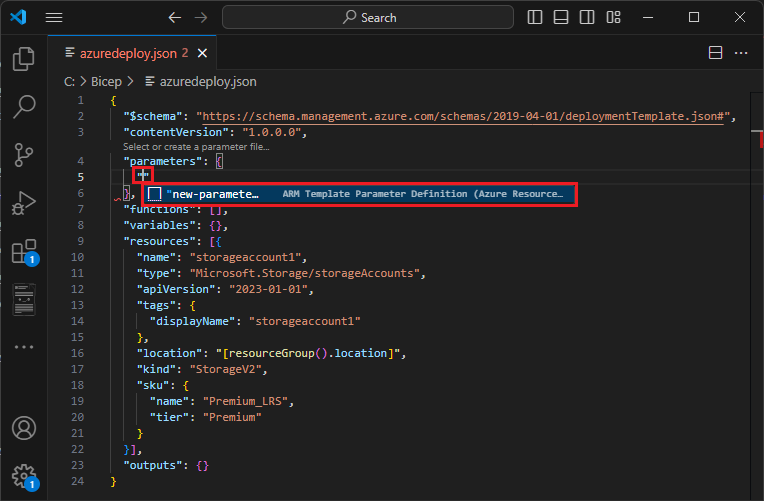
Task: Click the VS Code logo icon
Action: coord(19,18)
